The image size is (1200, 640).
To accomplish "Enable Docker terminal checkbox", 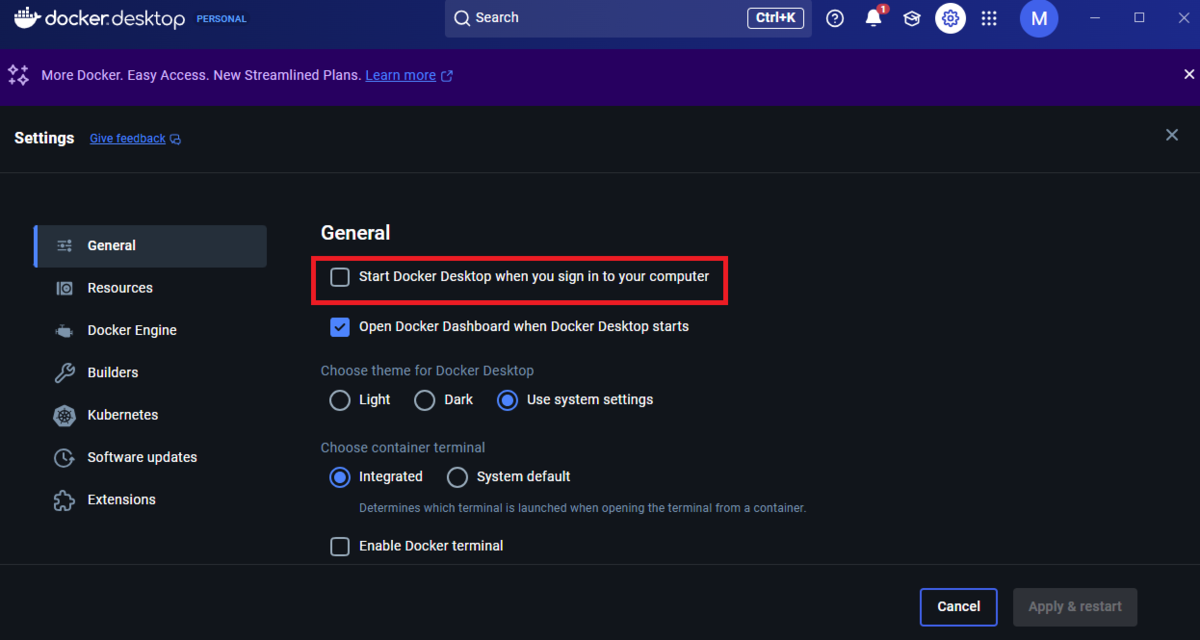I will pos(340,546).
